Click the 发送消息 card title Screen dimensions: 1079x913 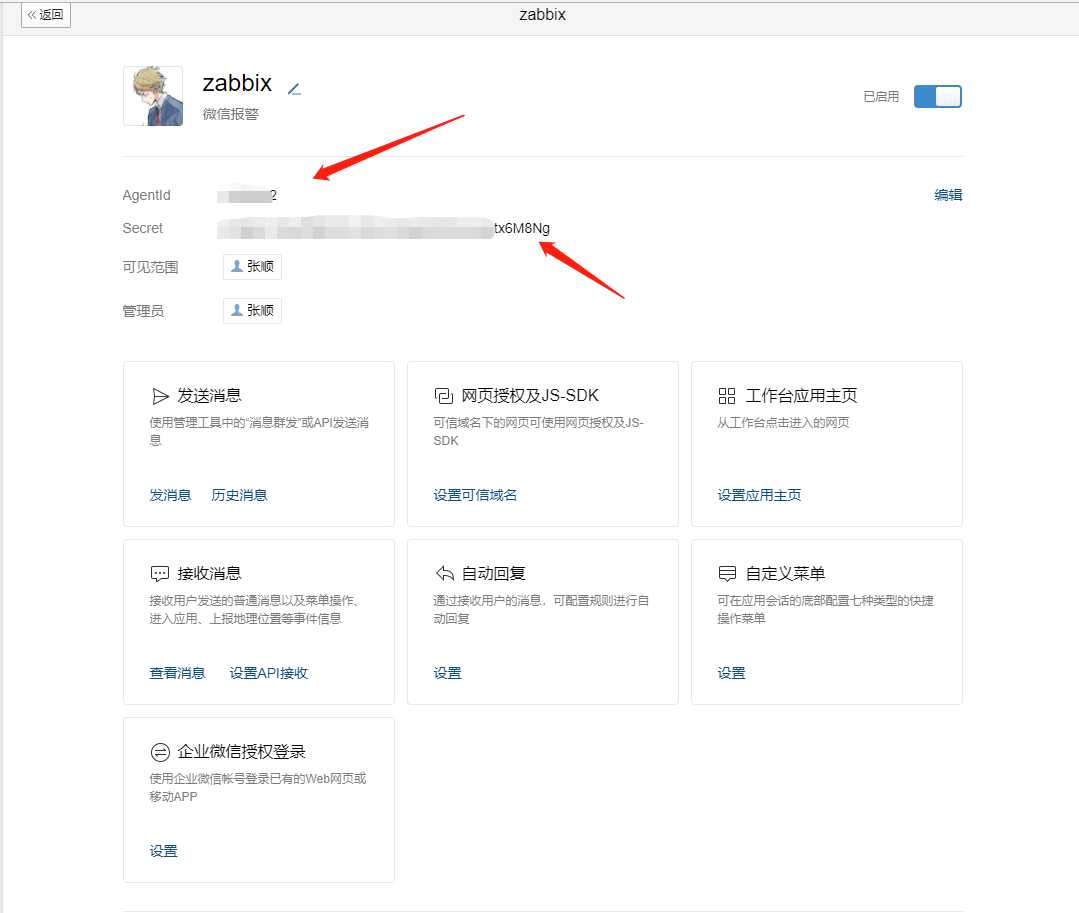pyautogui.click(x=209, y=396)
